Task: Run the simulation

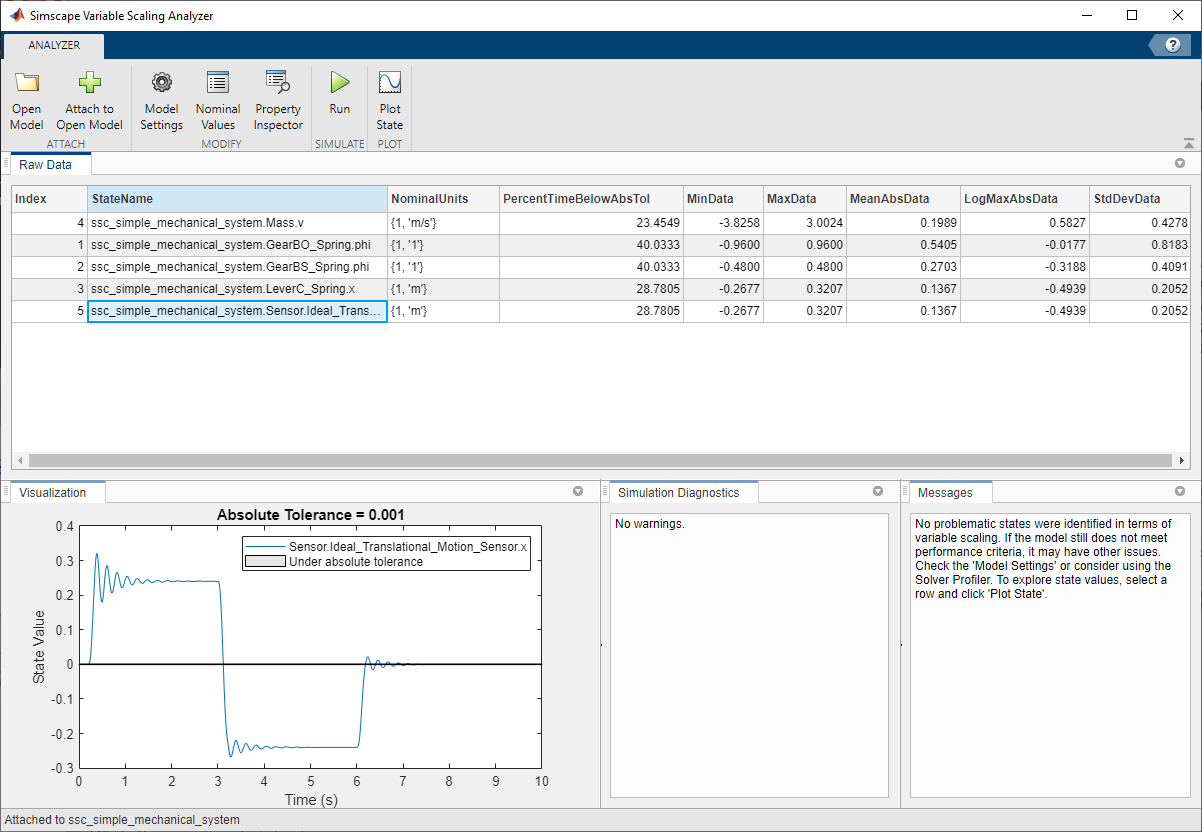Action: click(339, 100)
